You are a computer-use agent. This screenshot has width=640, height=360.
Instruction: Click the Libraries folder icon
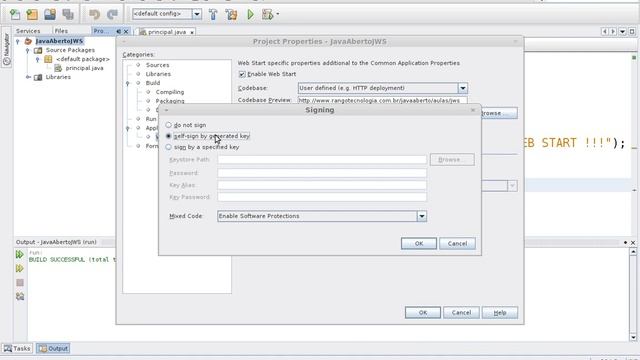click(x=38, y=77)
